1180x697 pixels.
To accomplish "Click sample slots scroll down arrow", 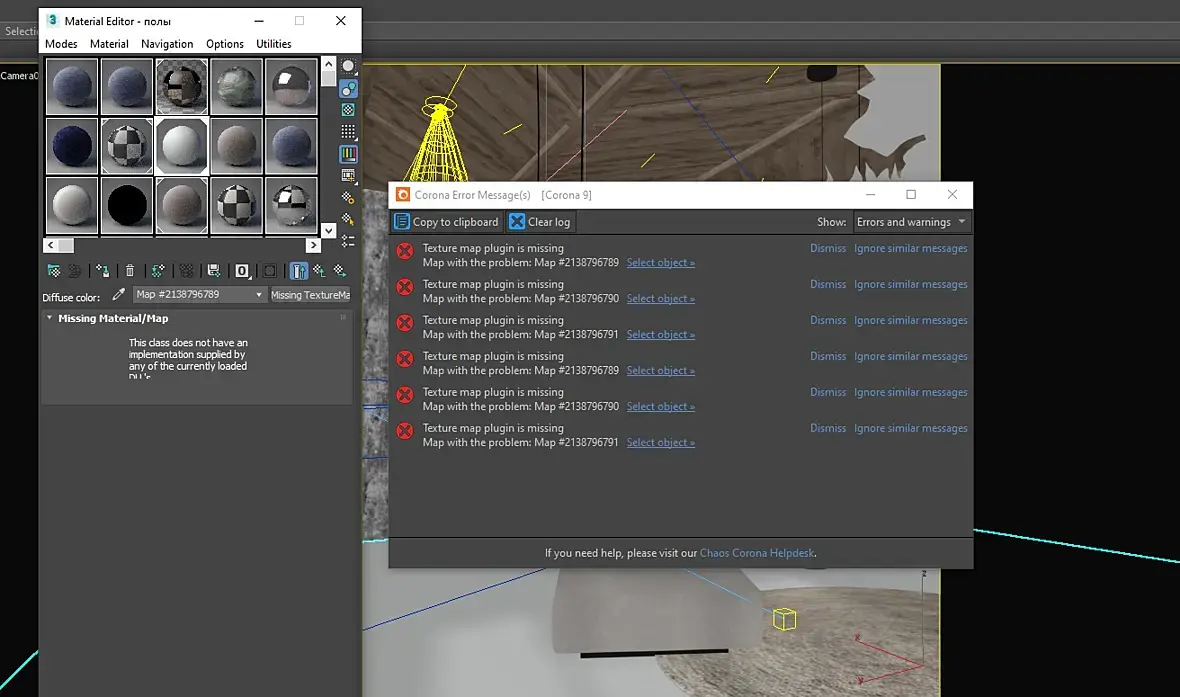I will 328,230.
